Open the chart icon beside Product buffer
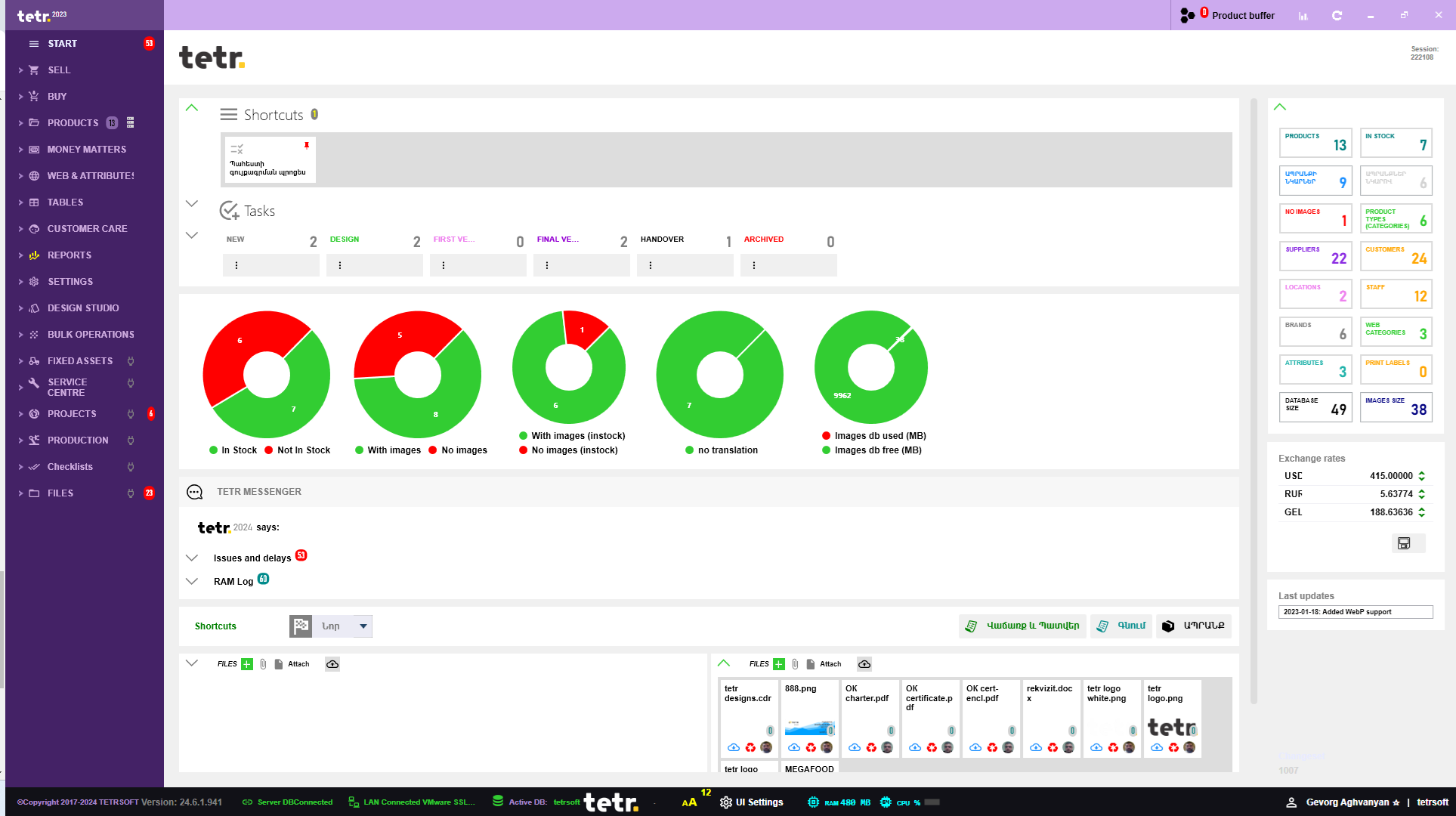This screenshot has height=816, width=1456. tap(1303, 16)
